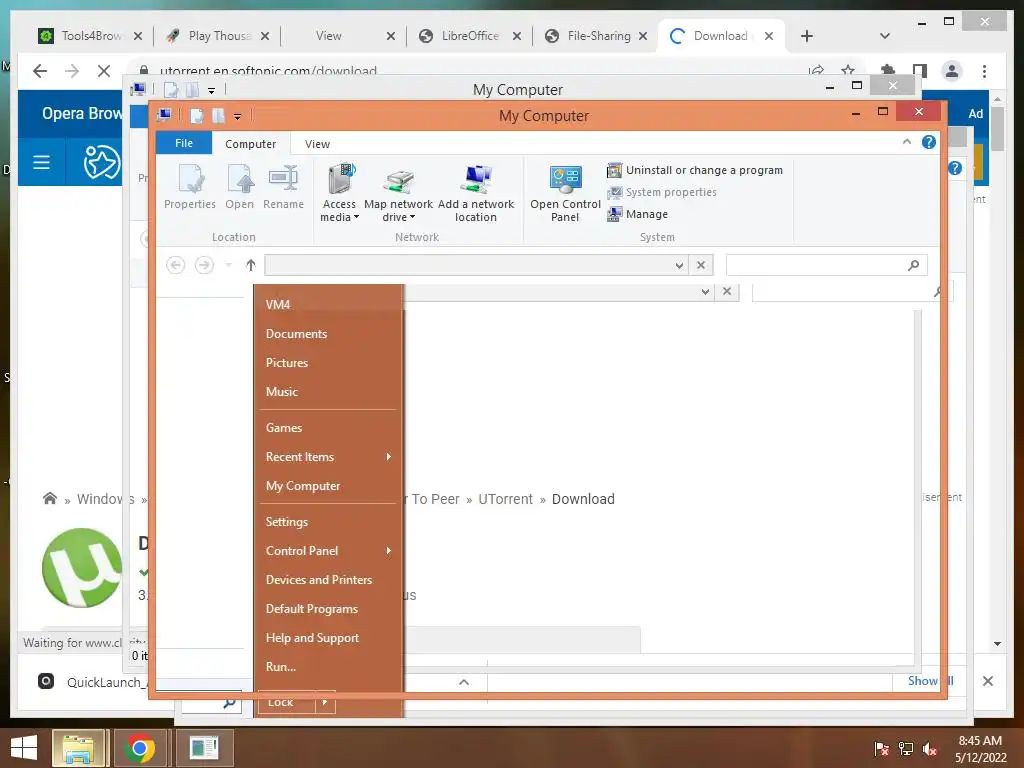Expand the address bar history dropdown
The height and width of the screenshot is (768, 1024).
[679, 265]
